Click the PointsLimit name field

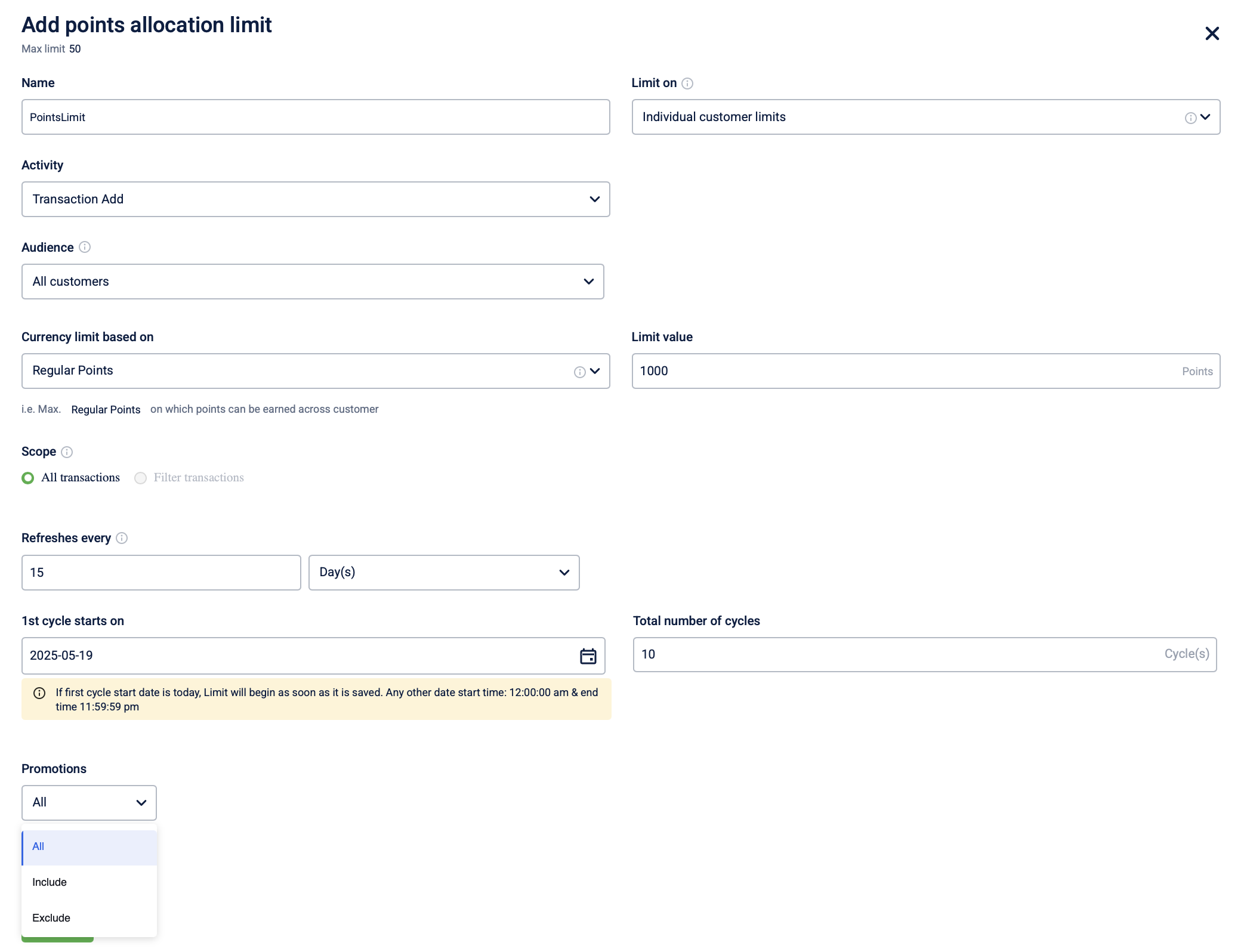pyautogui.click(x=315, y=118)
